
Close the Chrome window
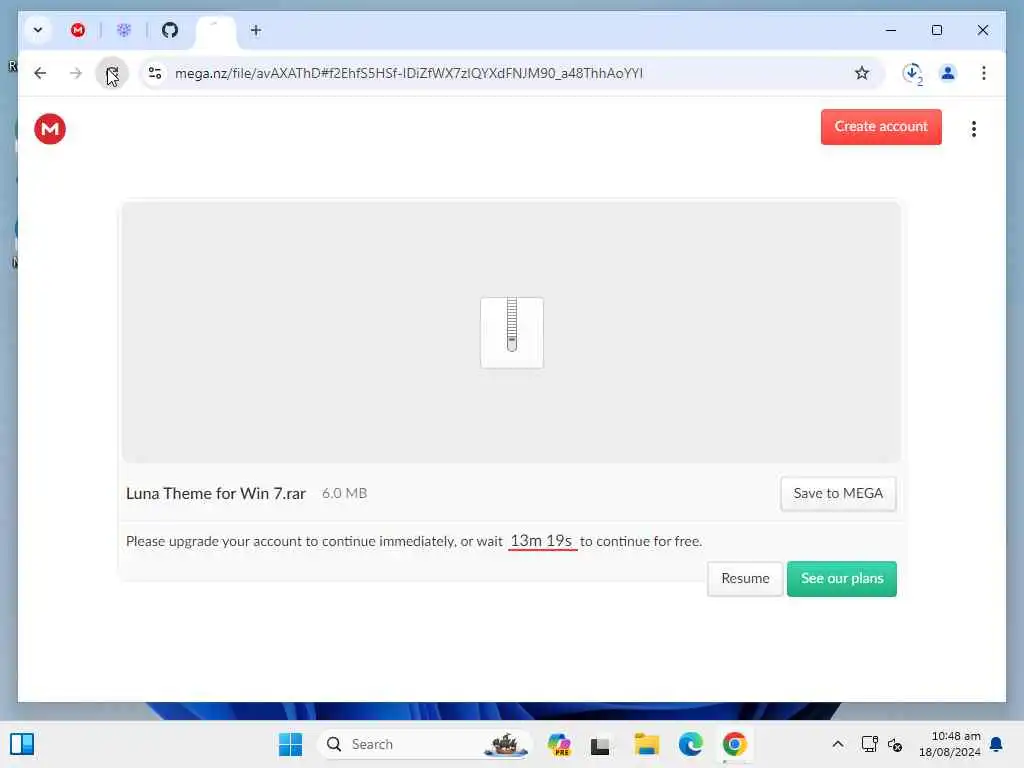pos(983,30)
